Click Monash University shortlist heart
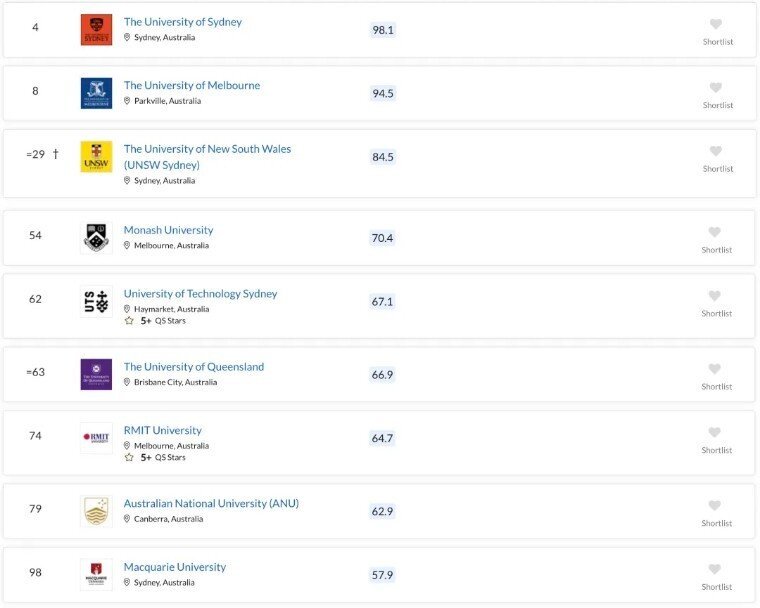This screenshot has height=608, width=760. [x=714, y=232]
